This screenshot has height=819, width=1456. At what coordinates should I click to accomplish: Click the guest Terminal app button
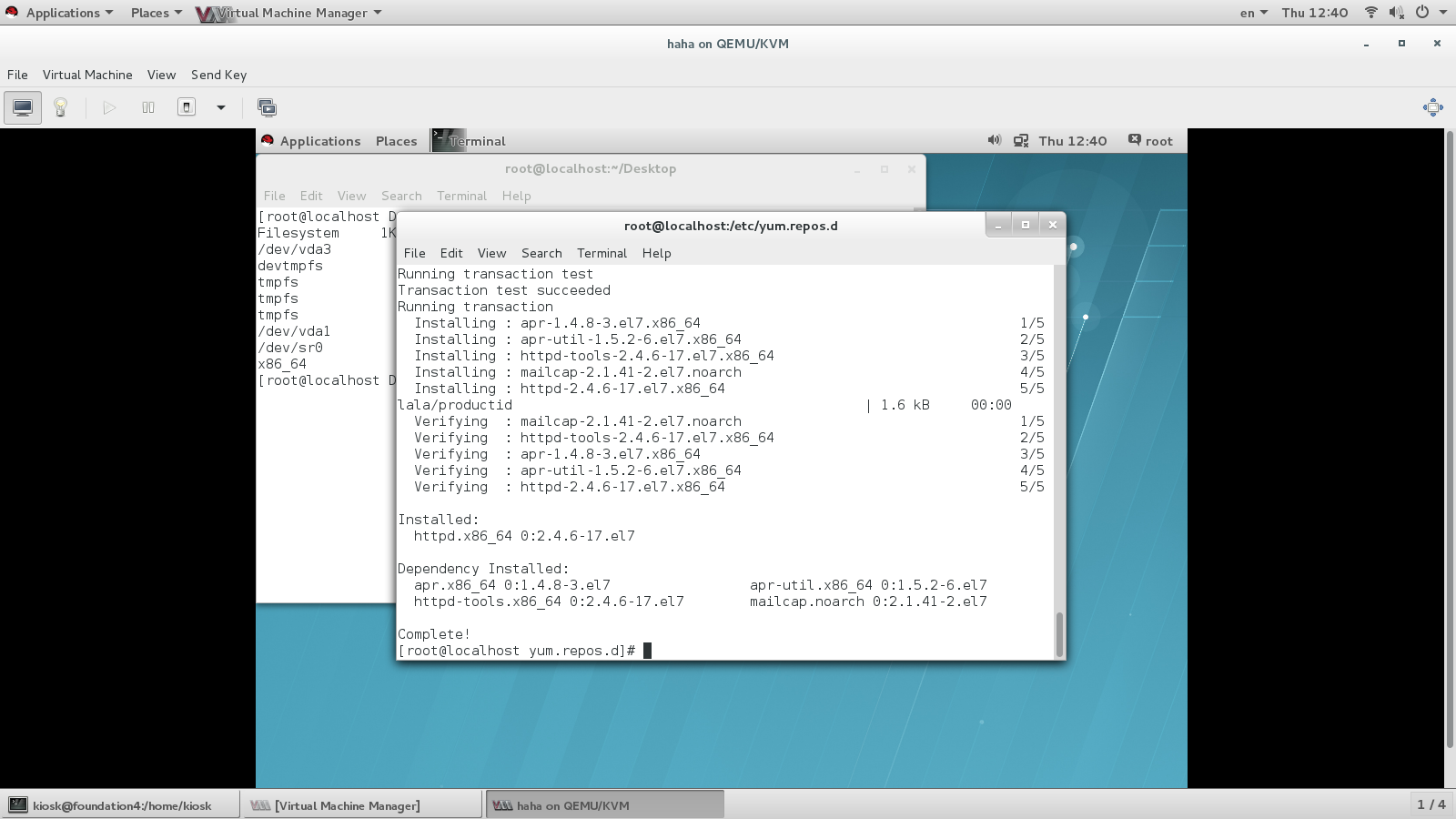tap(469, 141)
